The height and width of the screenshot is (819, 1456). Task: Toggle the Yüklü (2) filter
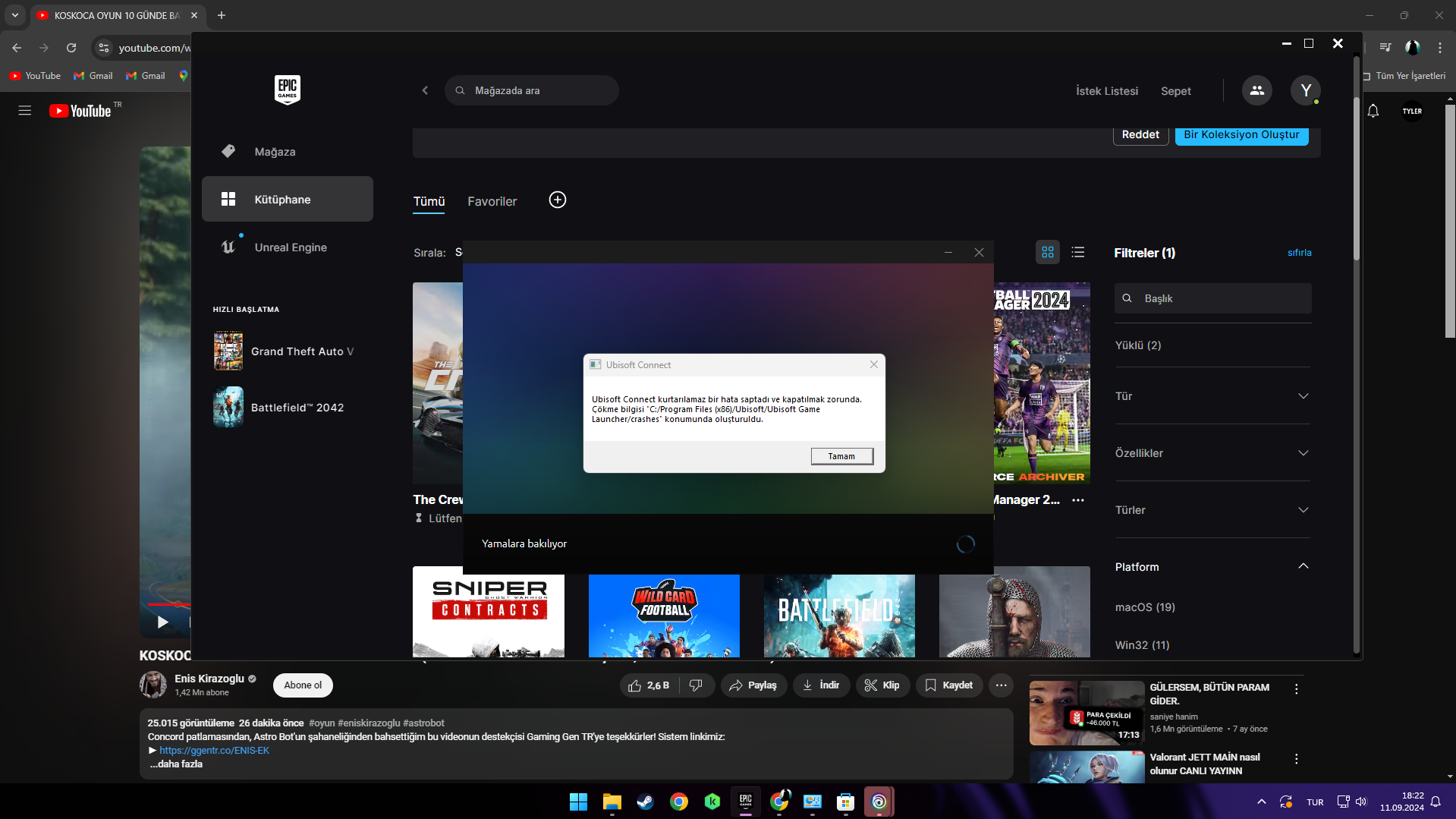tap(1138, 345)
